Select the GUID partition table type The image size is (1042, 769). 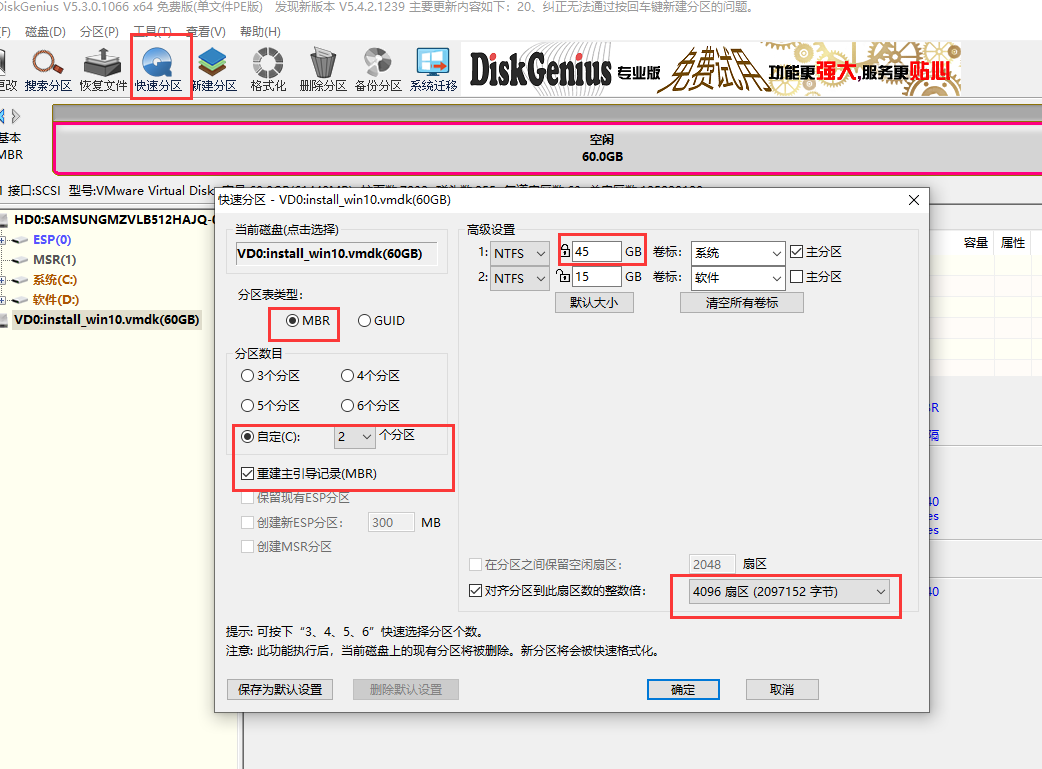click(x=365, y=321)
